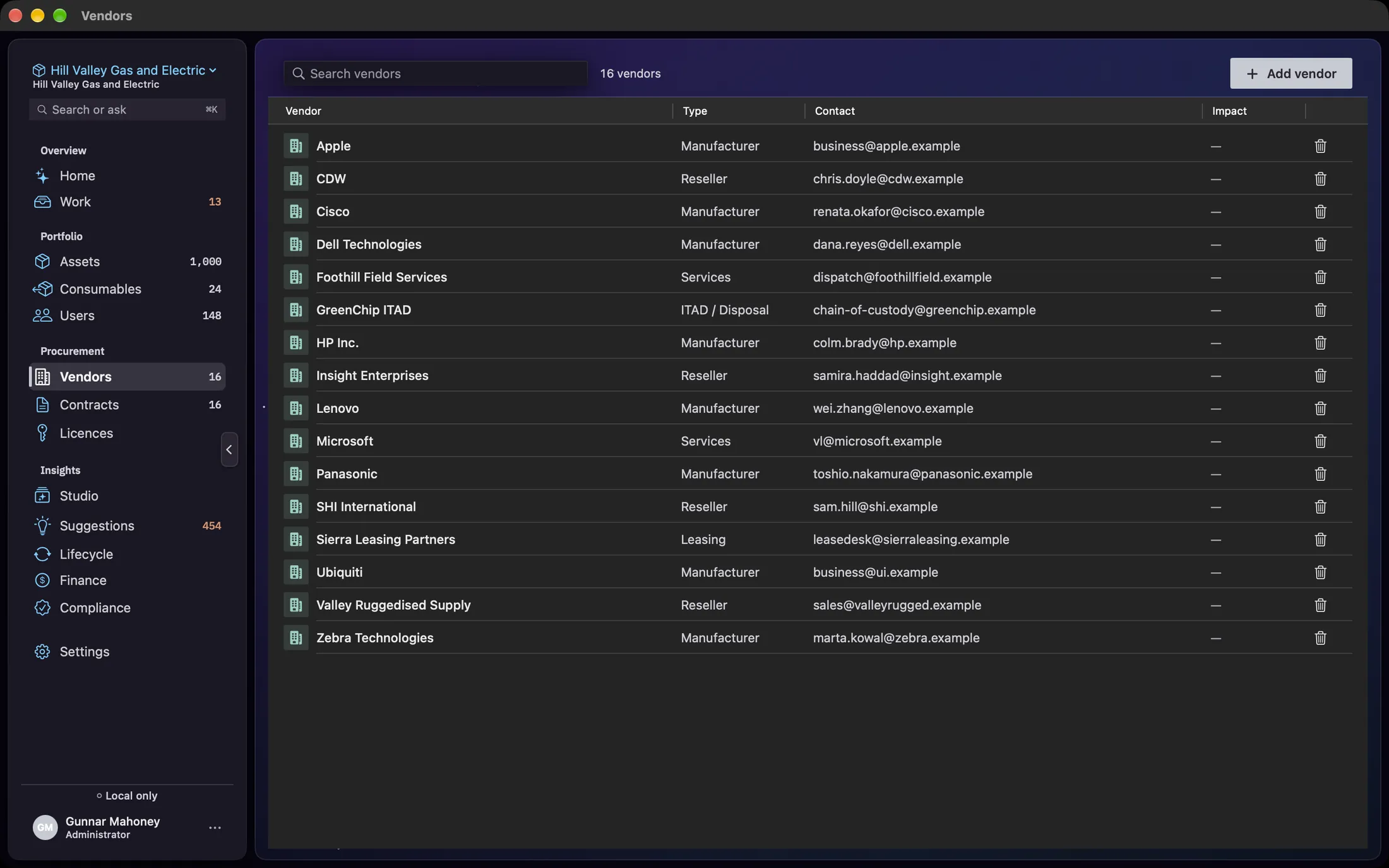Click the trash icon in CDW row

point(1320,179)
